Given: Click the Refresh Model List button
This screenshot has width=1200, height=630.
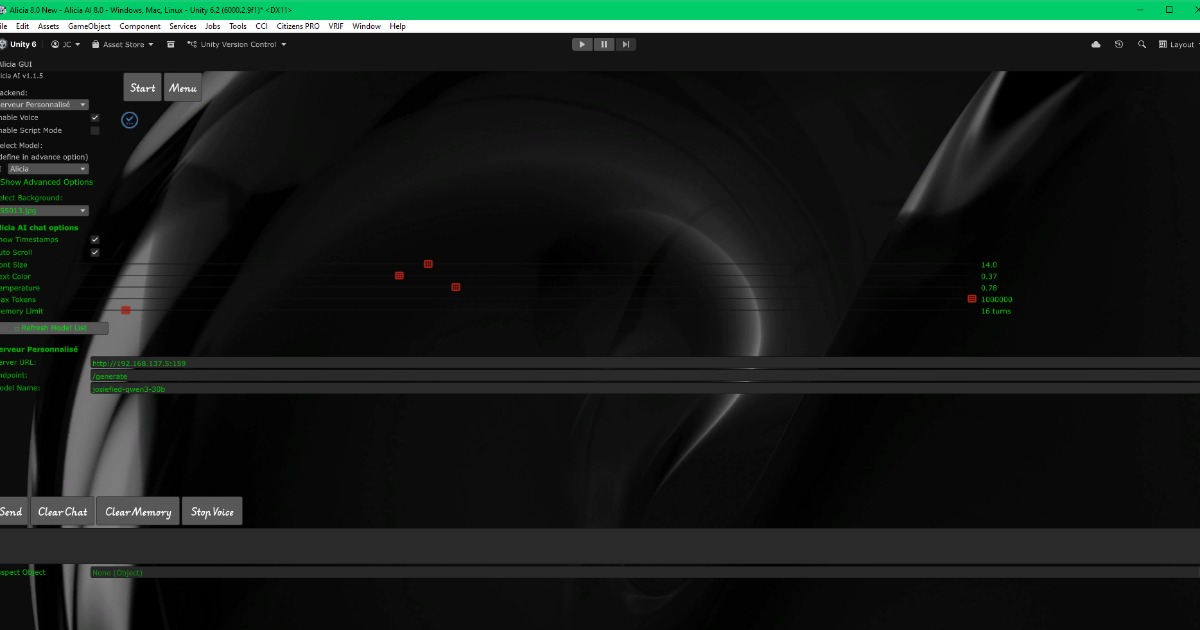Looking at the screenshot, I should coord(52,328).
